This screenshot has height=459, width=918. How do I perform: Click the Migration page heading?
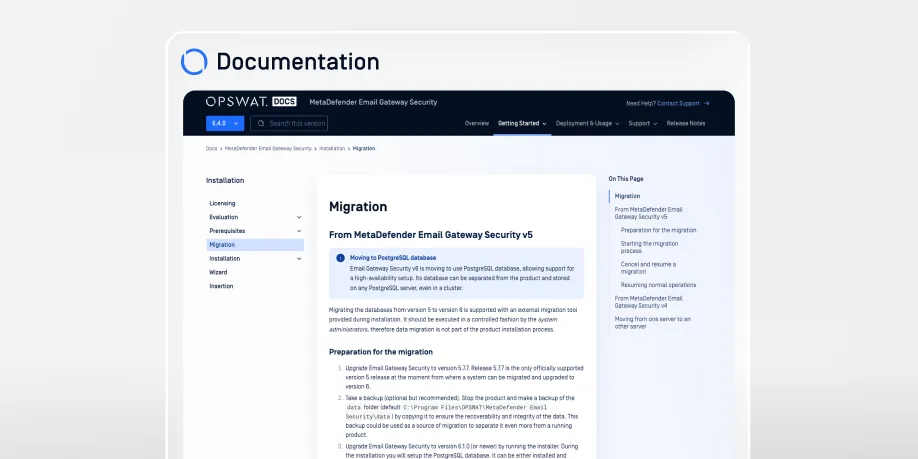pos(358,207)
